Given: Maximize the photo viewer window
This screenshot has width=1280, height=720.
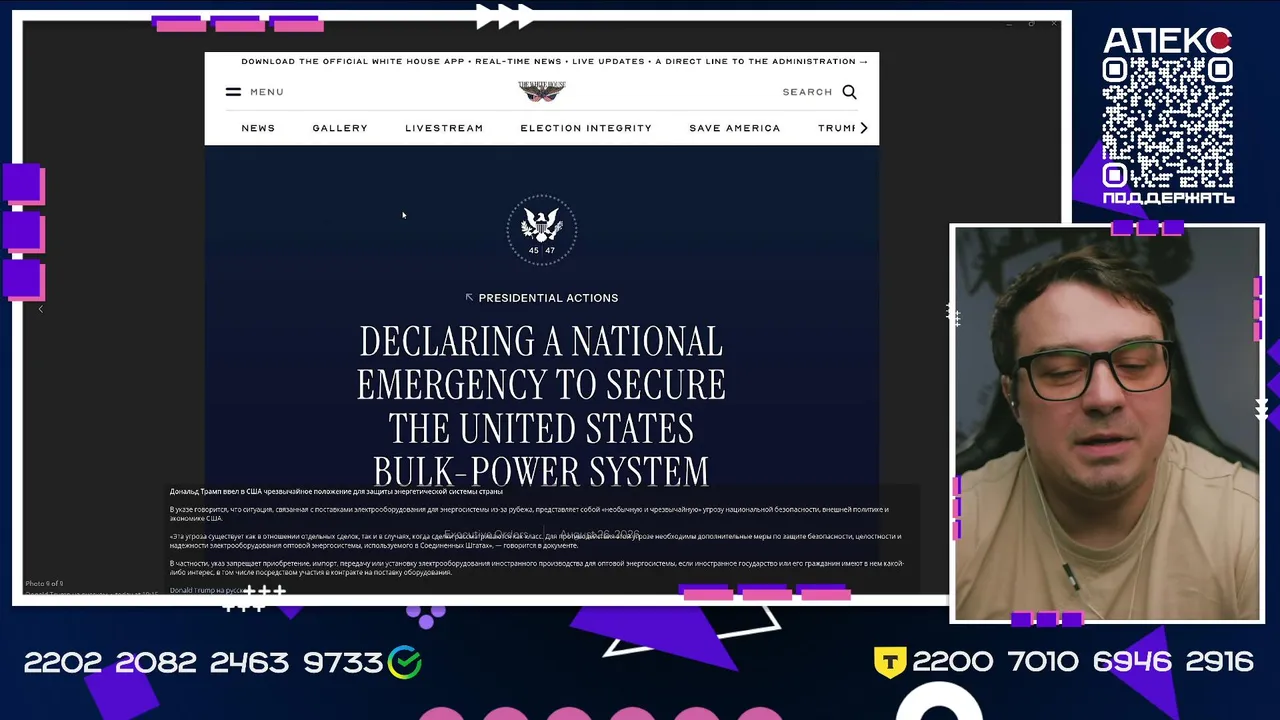Looking at the screenshot, I should pyautogui.click(x=1031, y=23).
